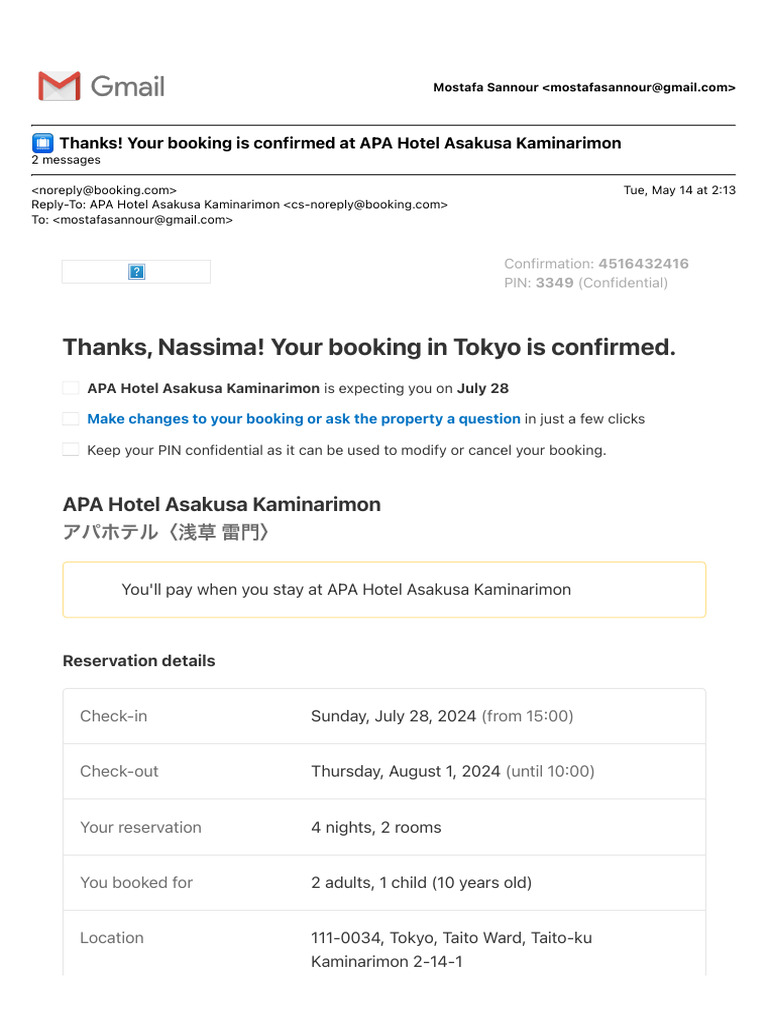The image size is (768, 1024).
Task: Click the Check-in date row
Action: point(384,716)
